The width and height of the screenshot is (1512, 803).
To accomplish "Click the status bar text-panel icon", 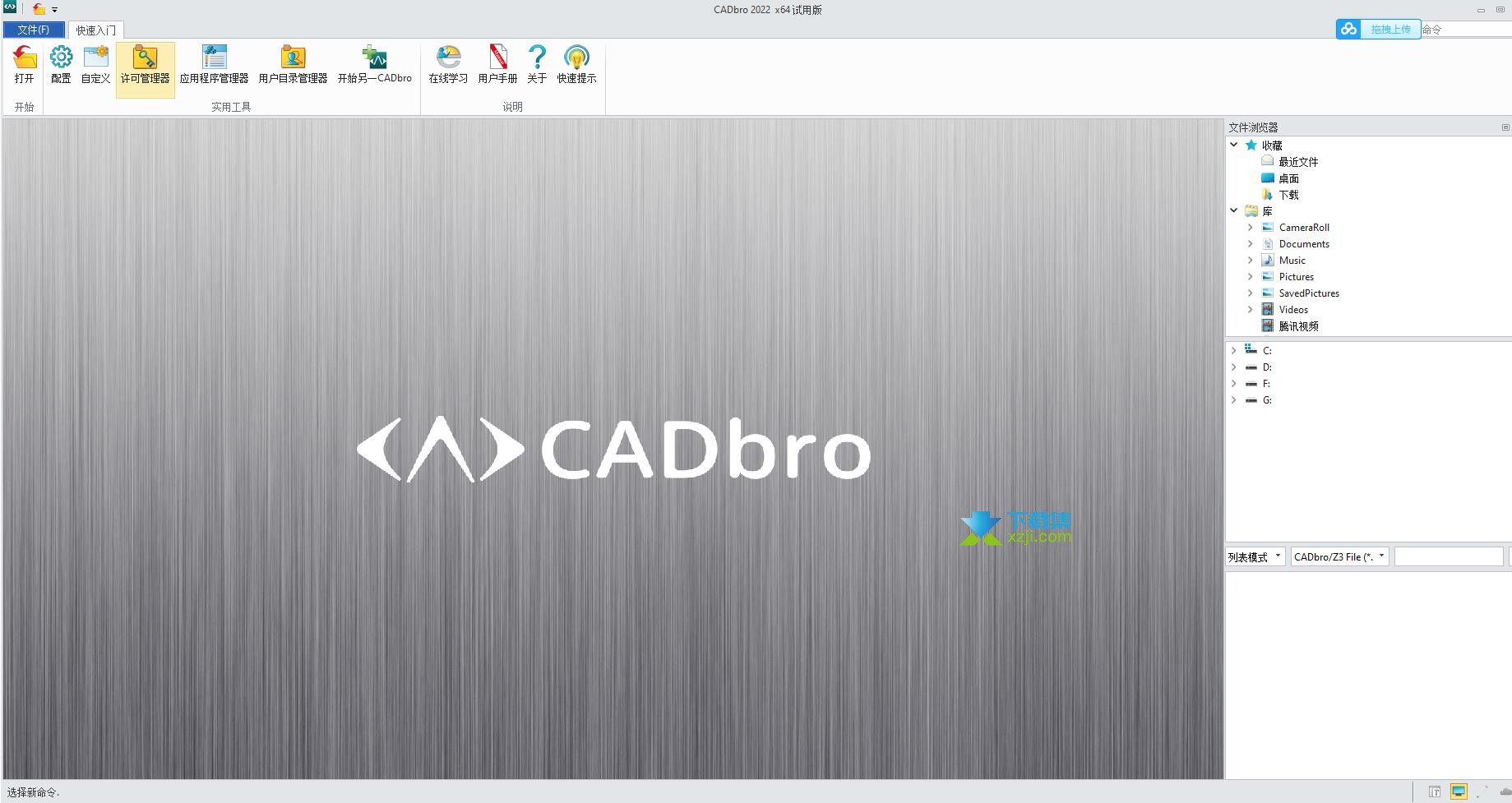I will coord(1435,792).
